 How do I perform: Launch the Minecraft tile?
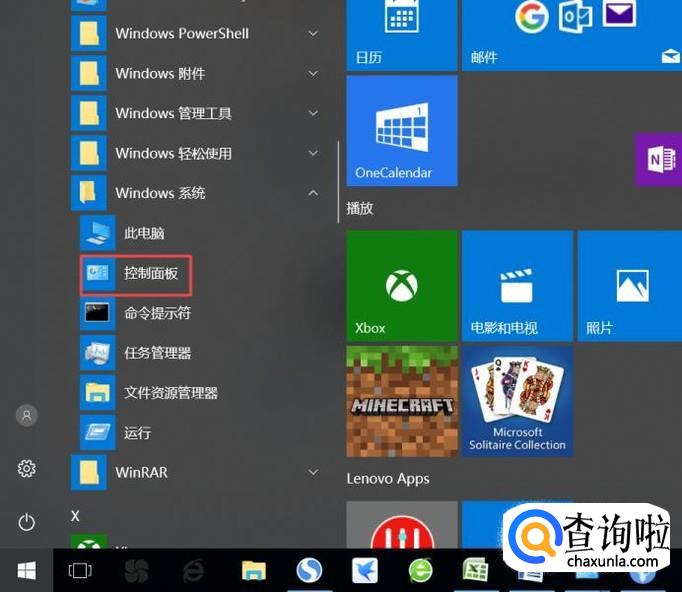coord(402,401)
